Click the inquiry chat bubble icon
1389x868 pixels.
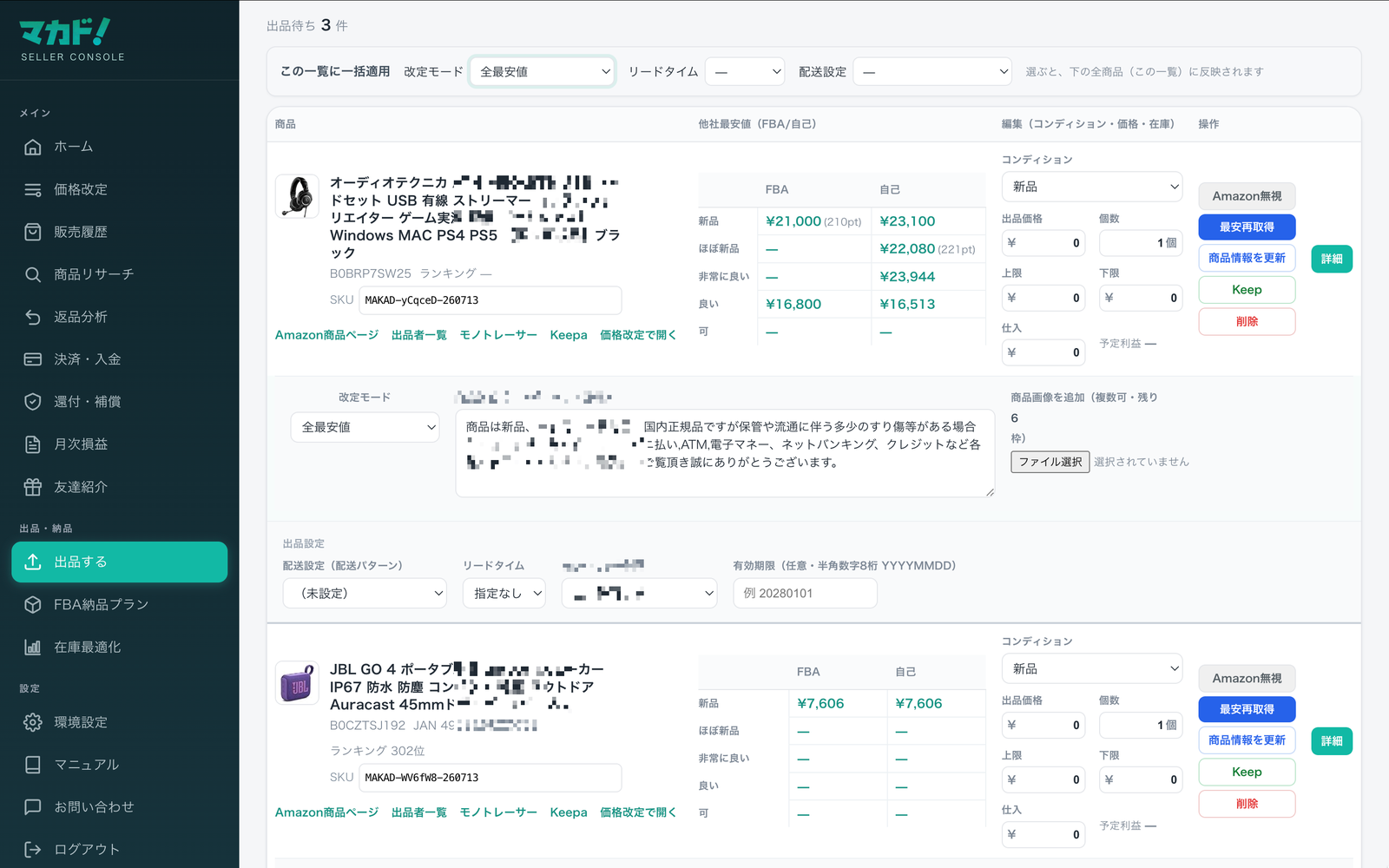tap(33, 807)
